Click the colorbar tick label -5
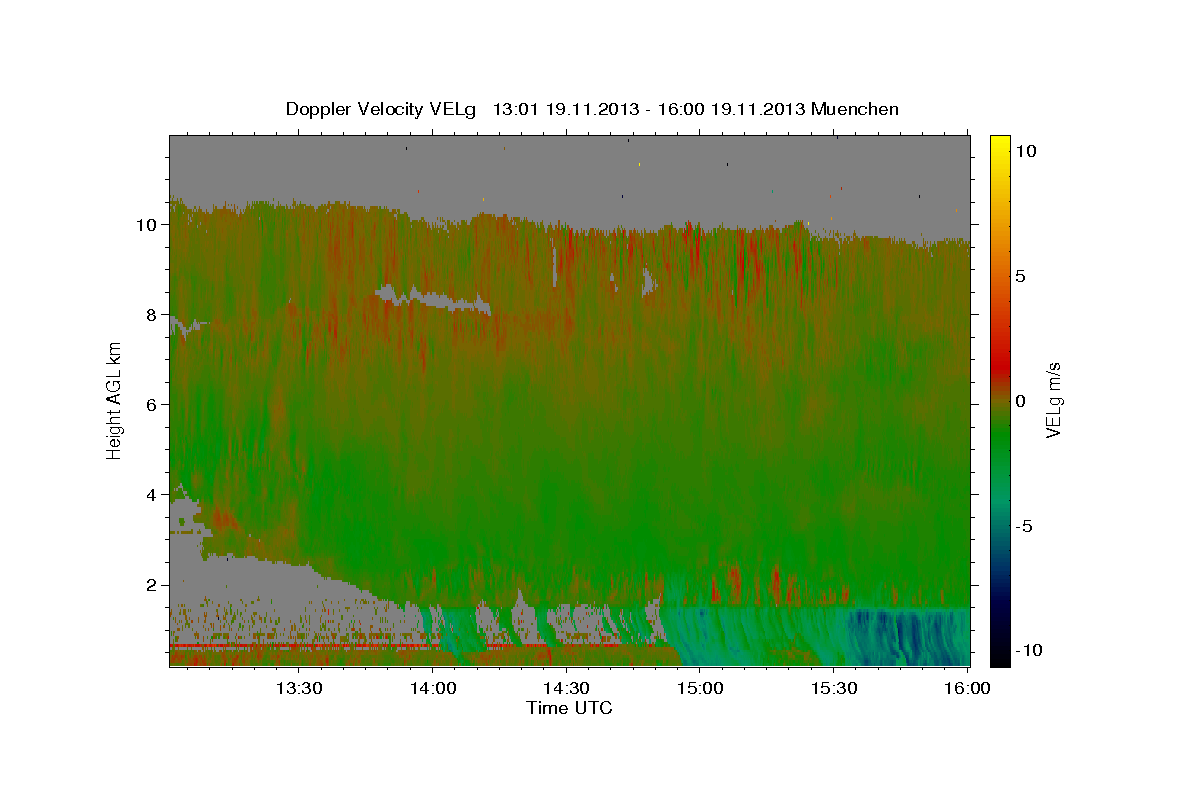This screenshot has height=800, width=1200. 1026,526
